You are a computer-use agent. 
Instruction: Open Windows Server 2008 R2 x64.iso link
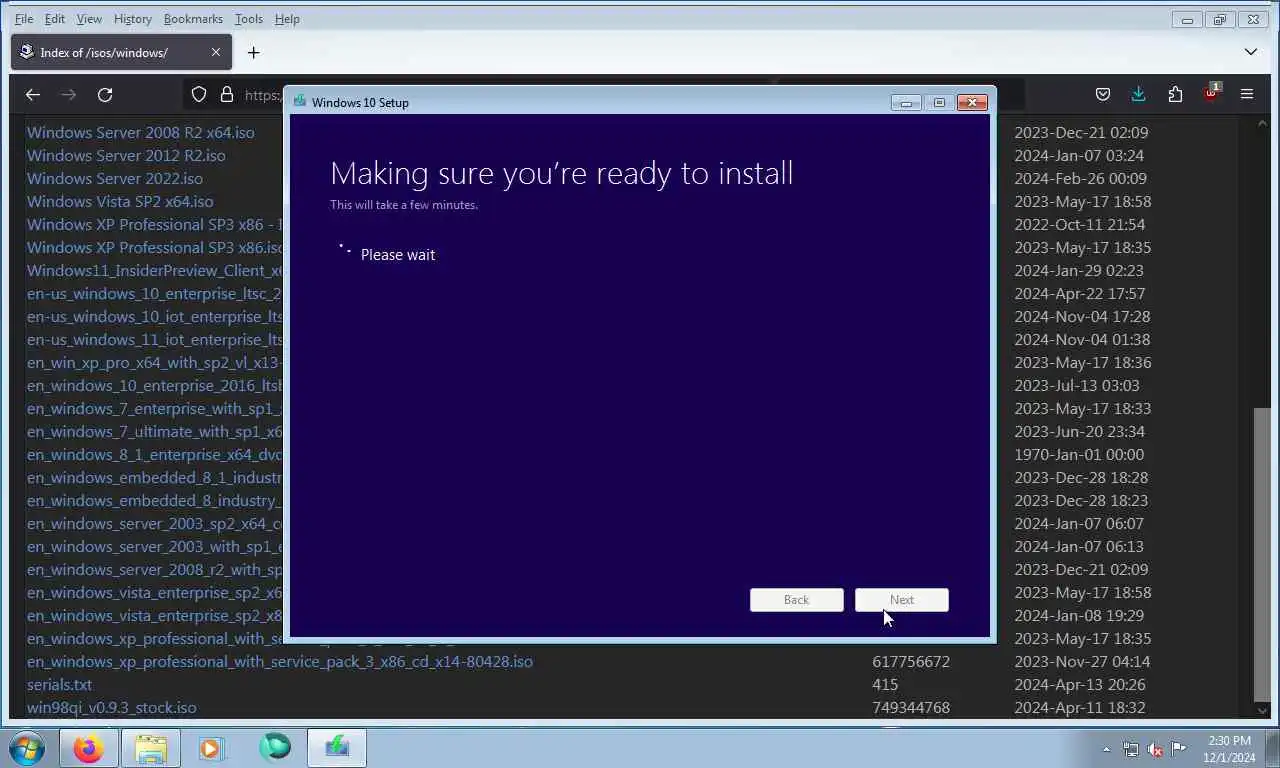(x=140, y=132)
